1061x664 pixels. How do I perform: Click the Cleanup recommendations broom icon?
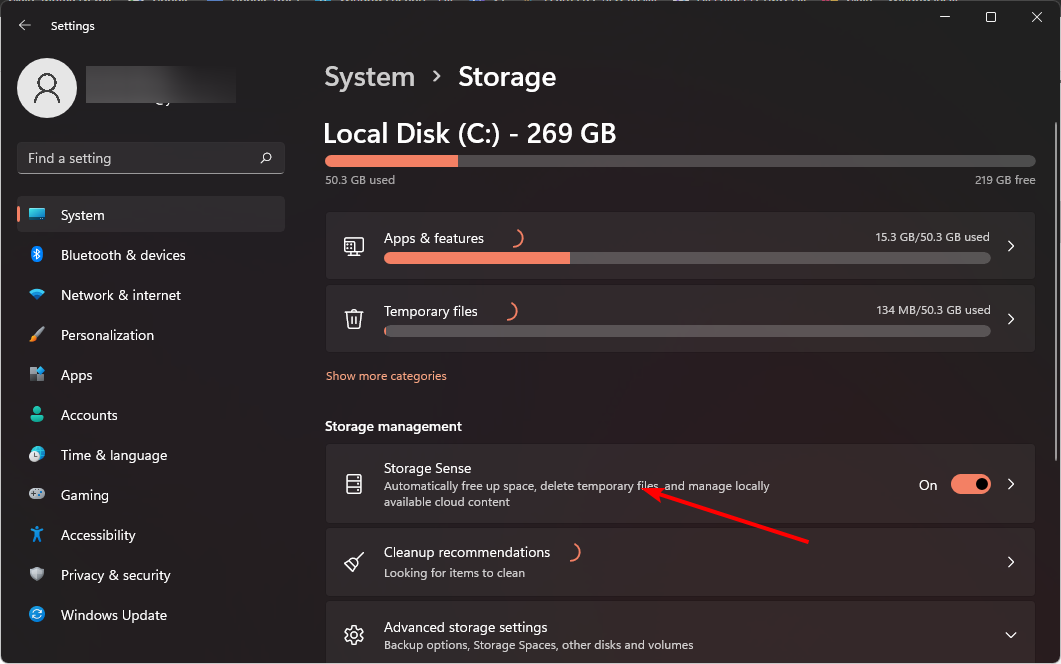coord(353,561)
